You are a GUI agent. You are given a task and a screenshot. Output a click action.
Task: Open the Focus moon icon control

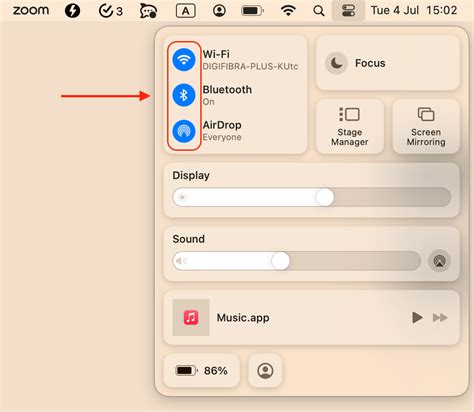(336, 63)
